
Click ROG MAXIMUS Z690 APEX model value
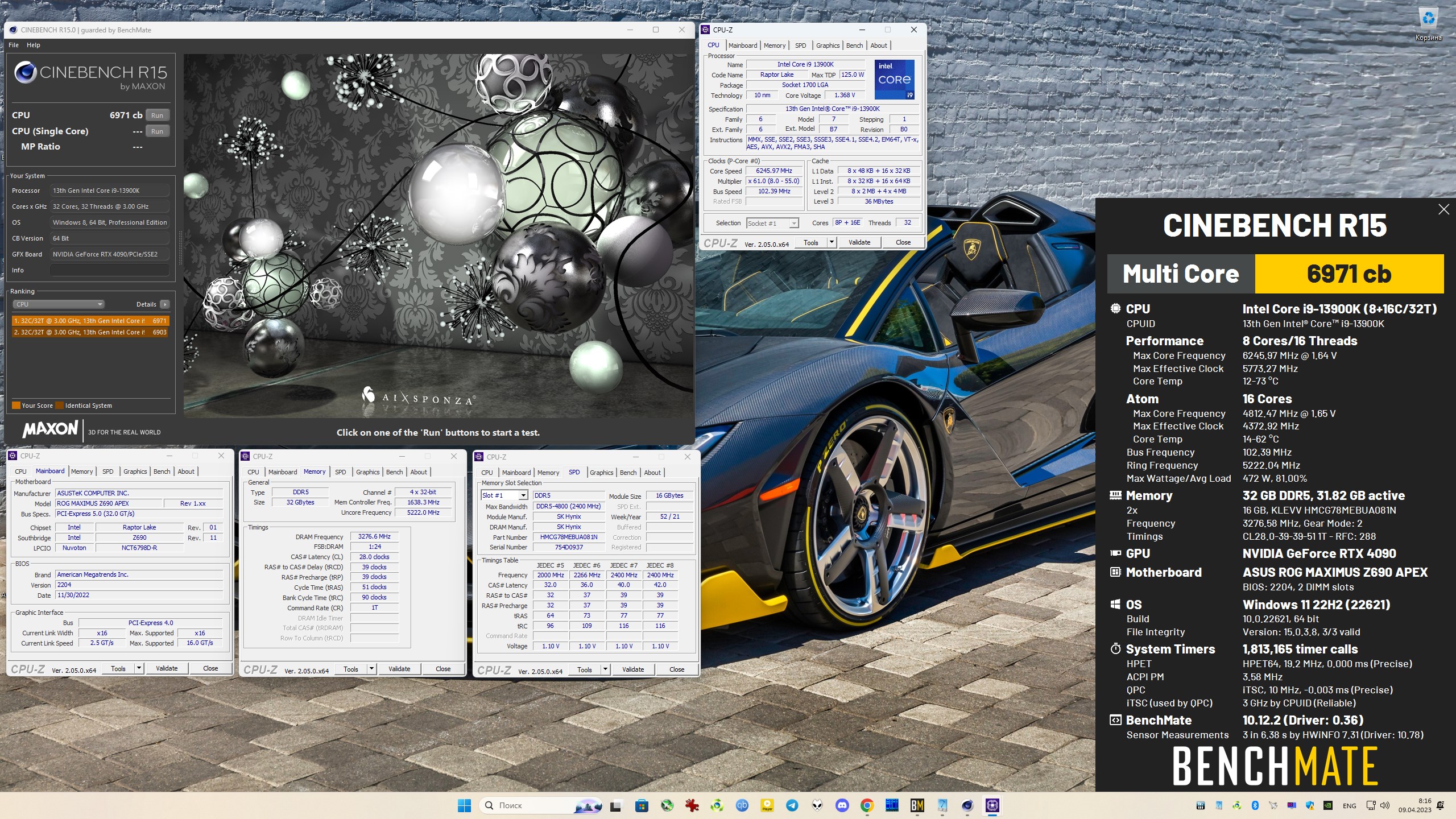coord(109,503)
